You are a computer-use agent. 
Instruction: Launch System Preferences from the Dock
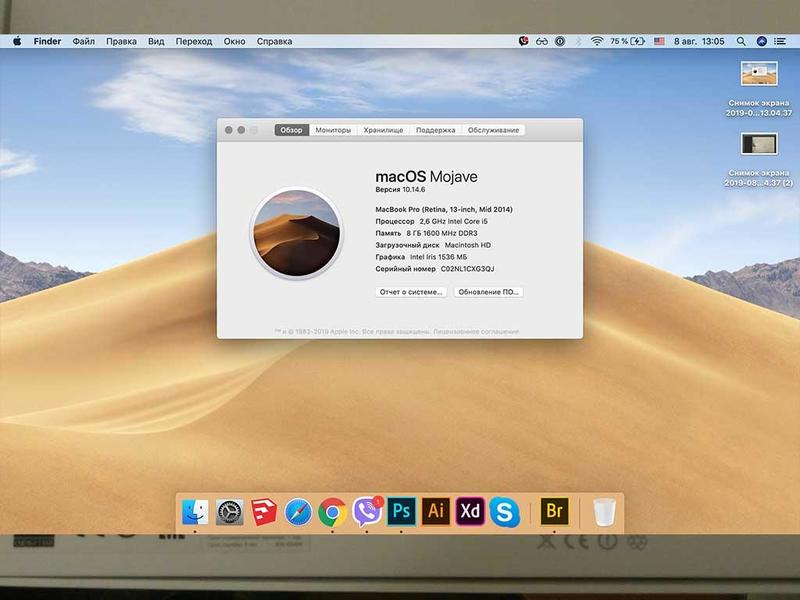230,512
